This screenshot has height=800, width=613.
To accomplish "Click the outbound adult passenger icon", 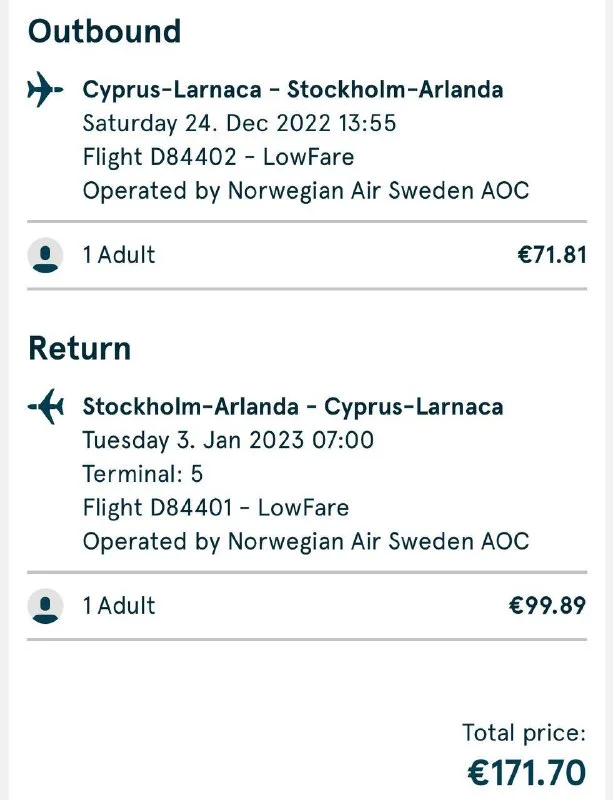I will [45, 255].
